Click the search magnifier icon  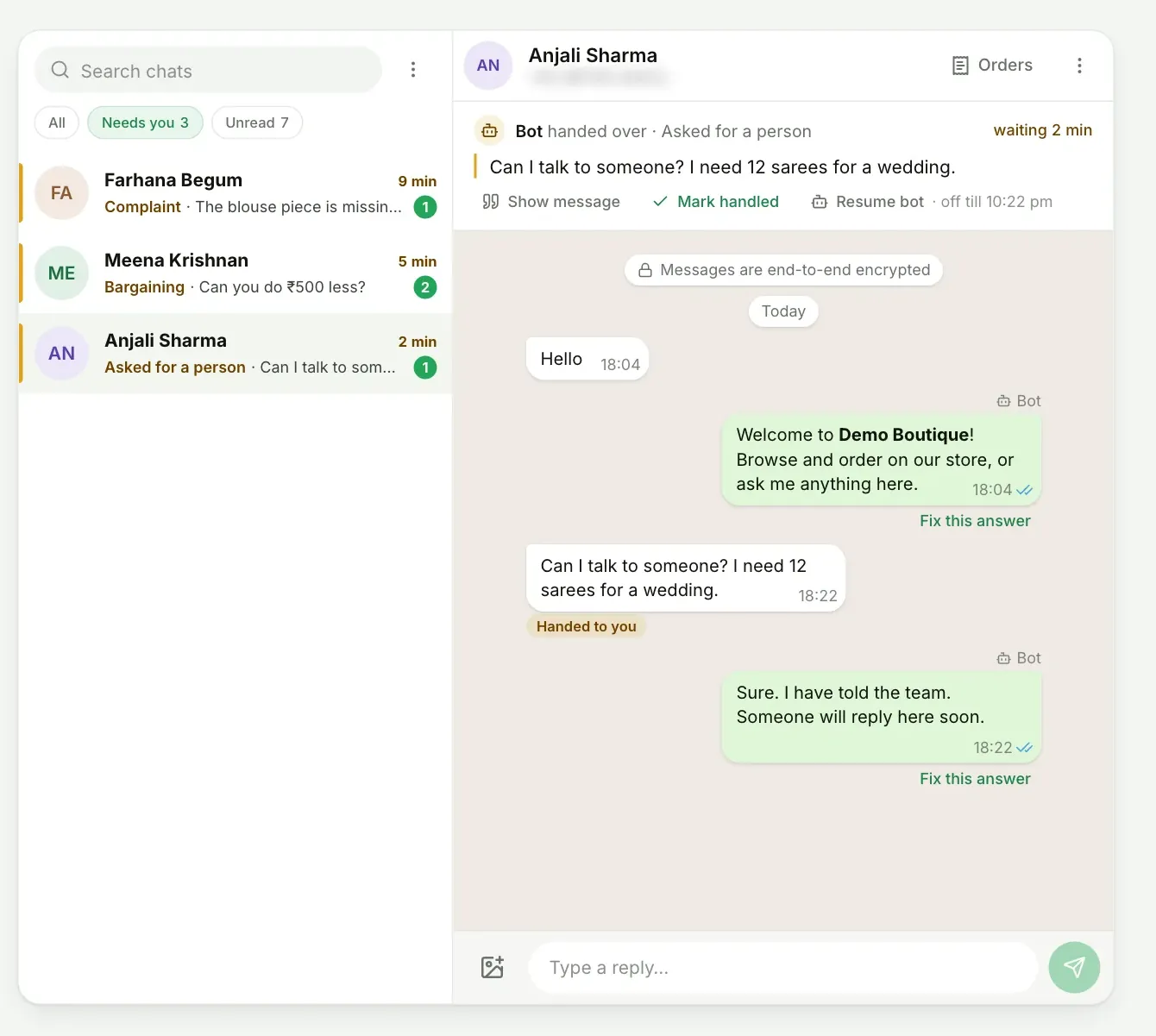[x=60, y=70]
